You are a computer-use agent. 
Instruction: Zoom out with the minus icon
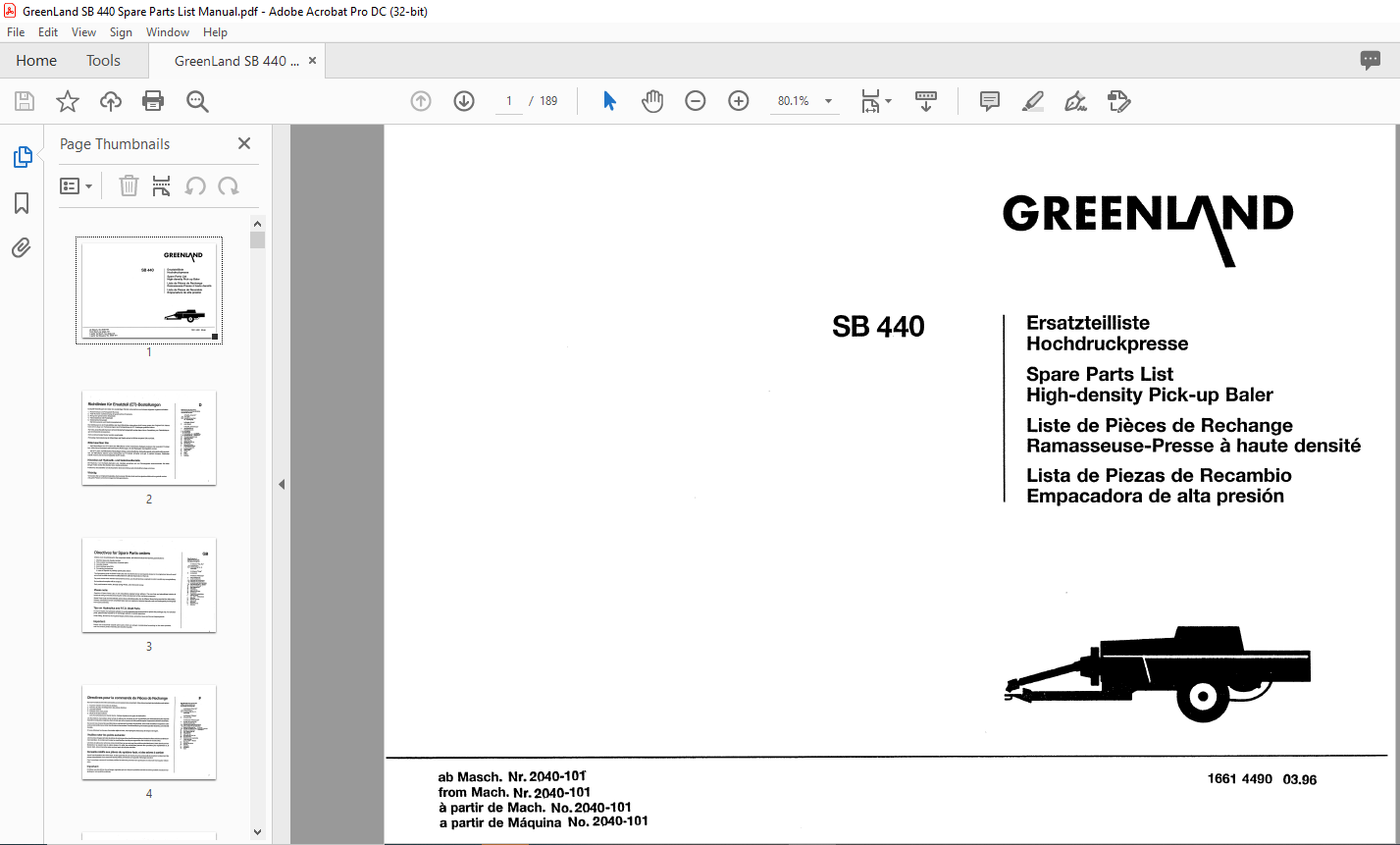[x=696, y=101]
